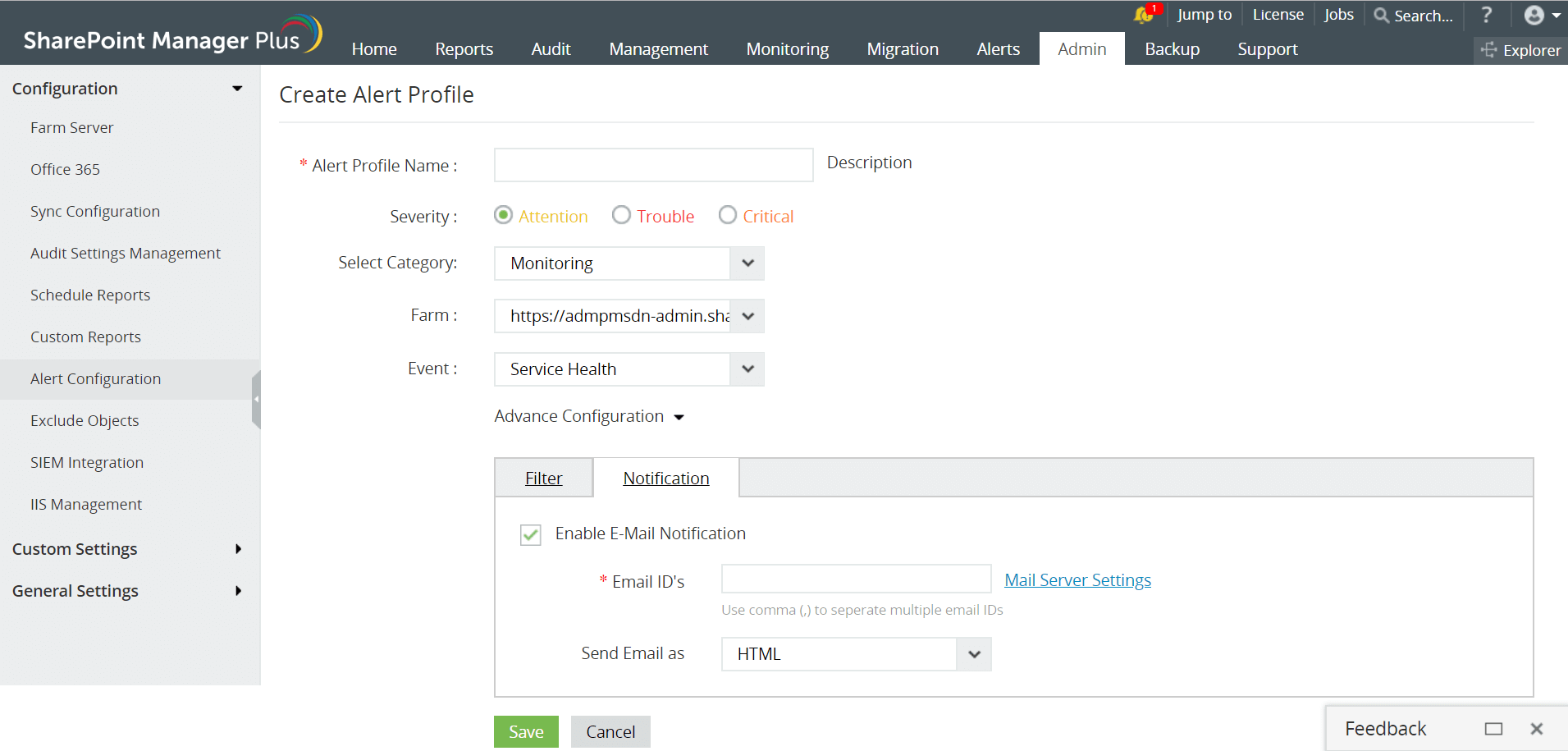Toggle Enable E-Mail Notification checkbox
1568x751 pixels.
[x=531, y=535]
